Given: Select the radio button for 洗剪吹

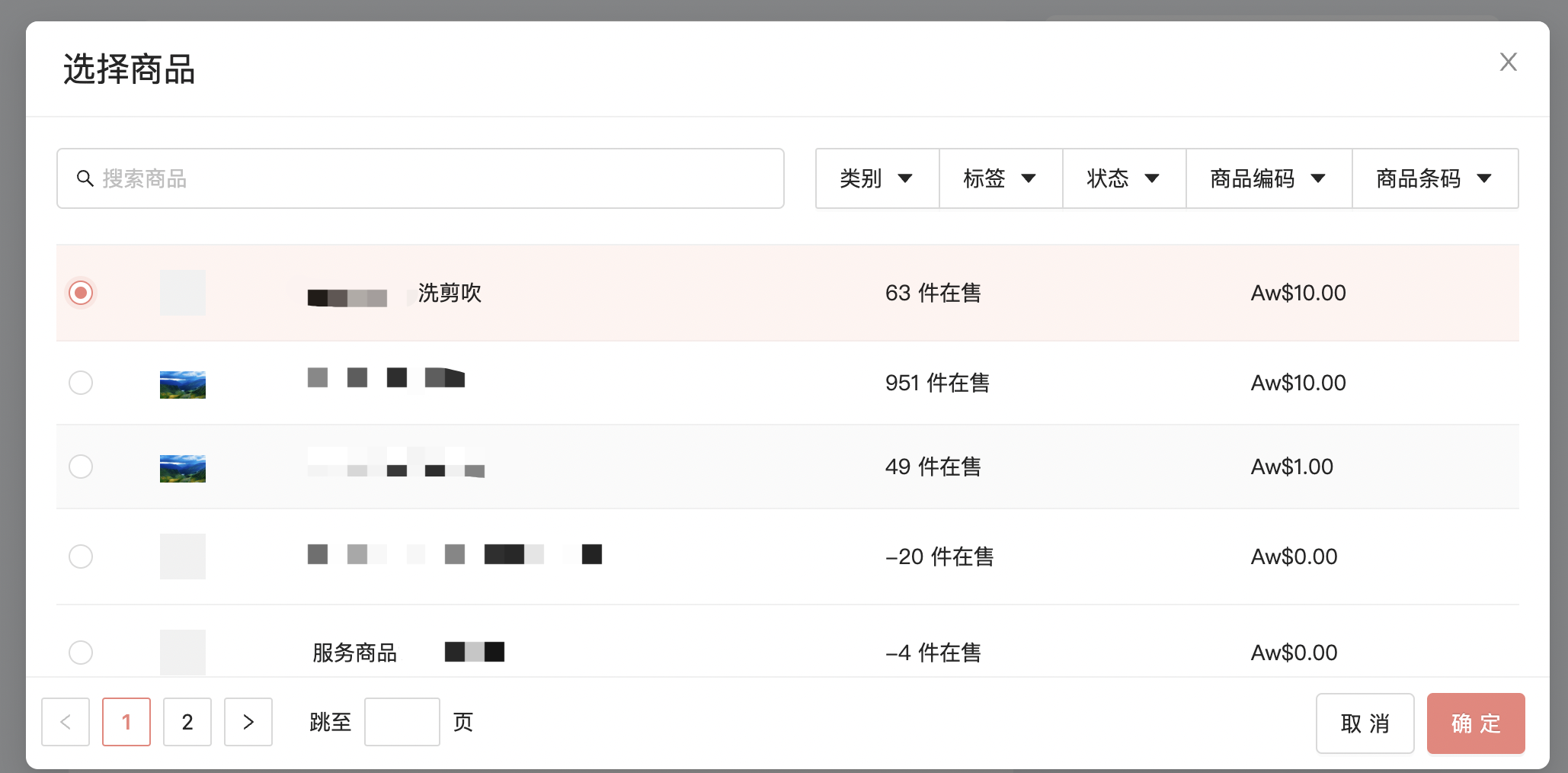Looking at the screenshot, I should [81, 293].
